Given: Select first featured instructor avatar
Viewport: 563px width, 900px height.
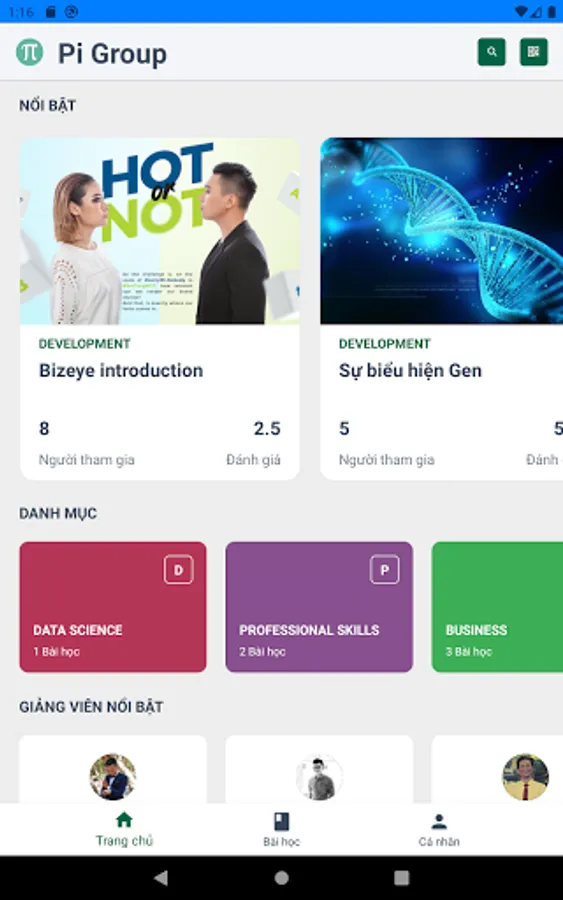Looking at the screenshot, I should tap(113, 777).
